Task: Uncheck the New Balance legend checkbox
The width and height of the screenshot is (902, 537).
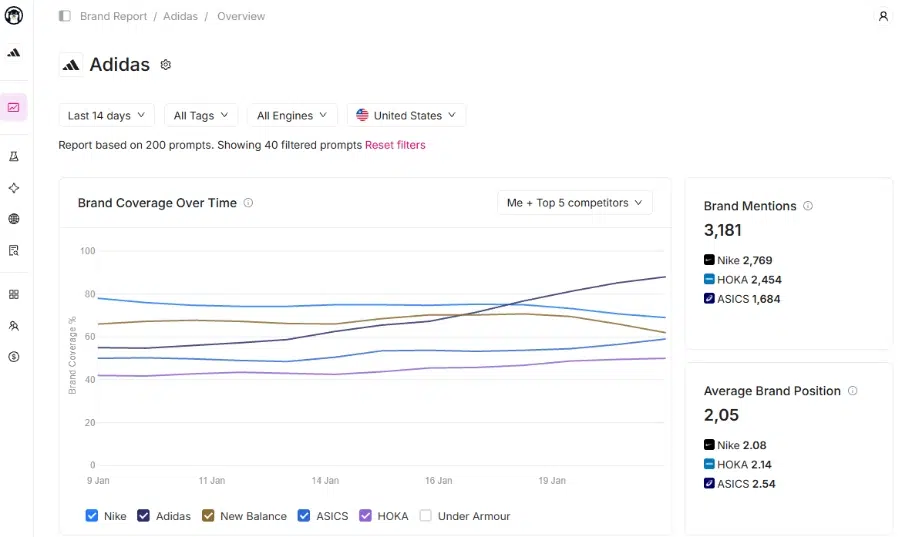Action: (208, 516)
